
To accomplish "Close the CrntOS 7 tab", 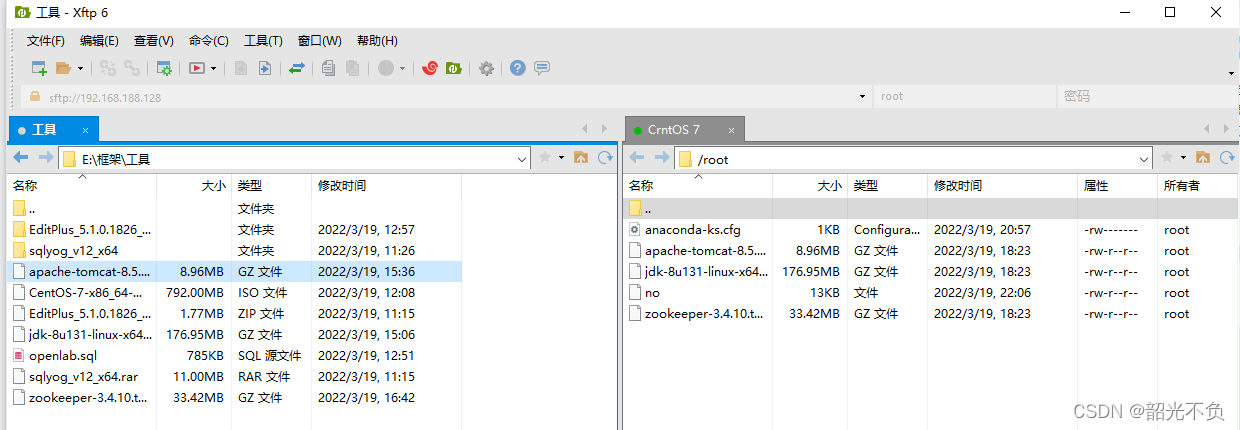I will [732, 130].
